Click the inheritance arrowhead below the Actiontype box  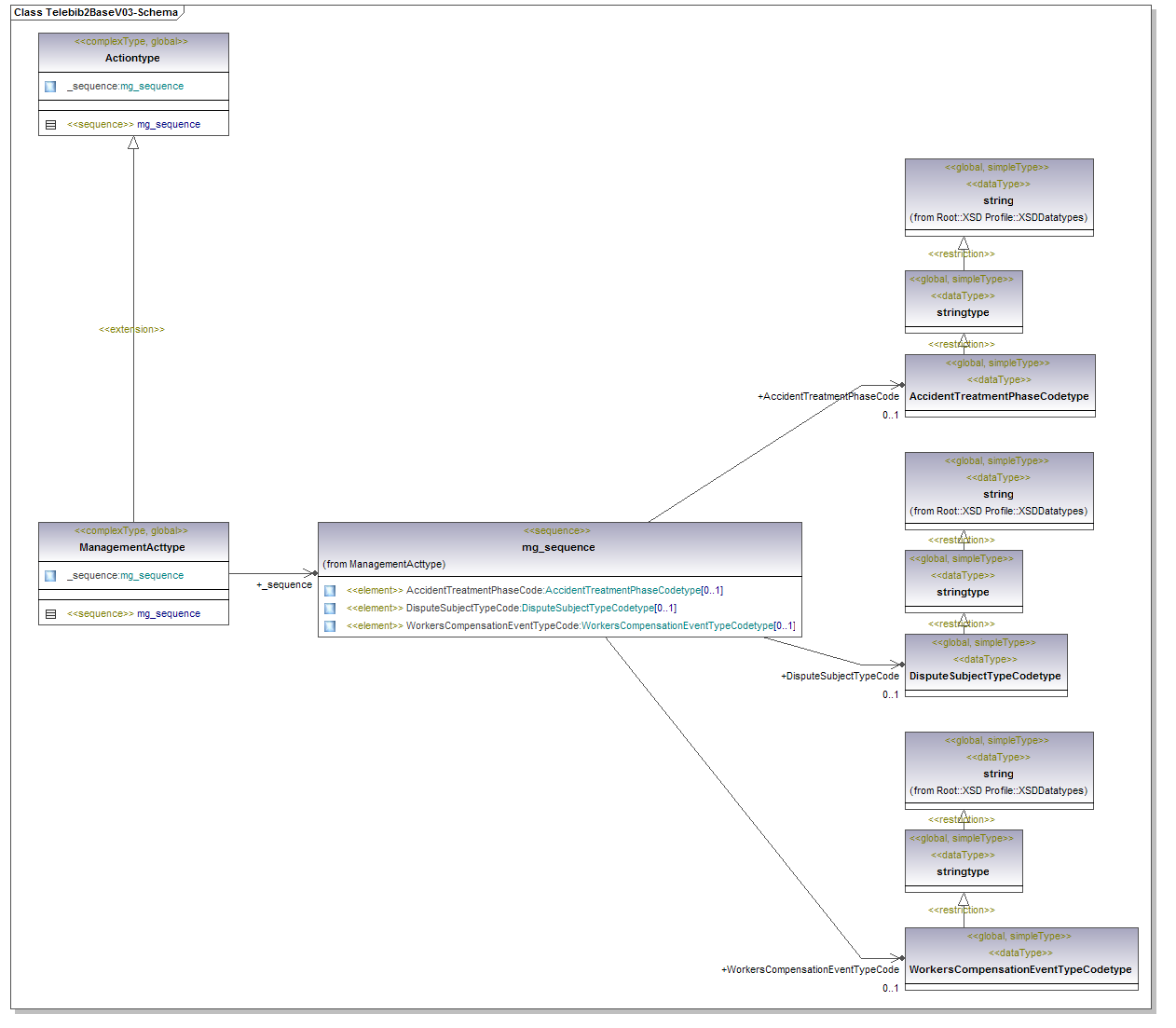tap(133, 144)
